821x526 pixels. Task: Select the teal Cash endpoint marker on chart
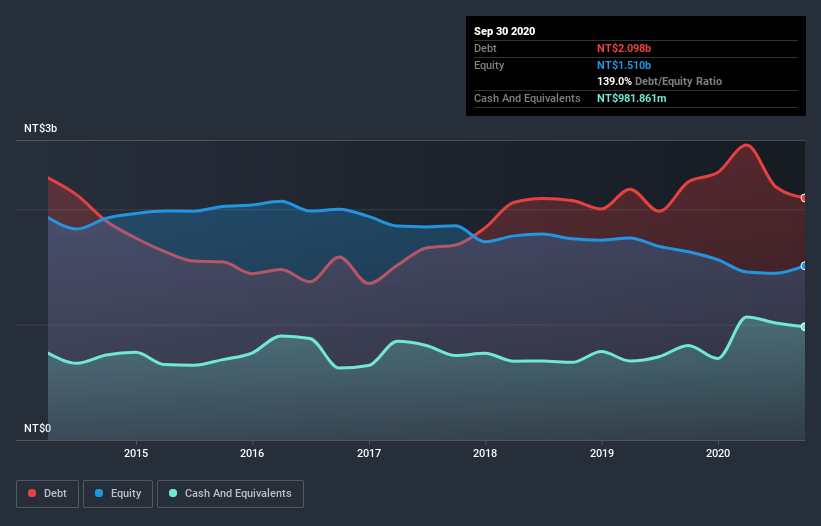[804, 327]
